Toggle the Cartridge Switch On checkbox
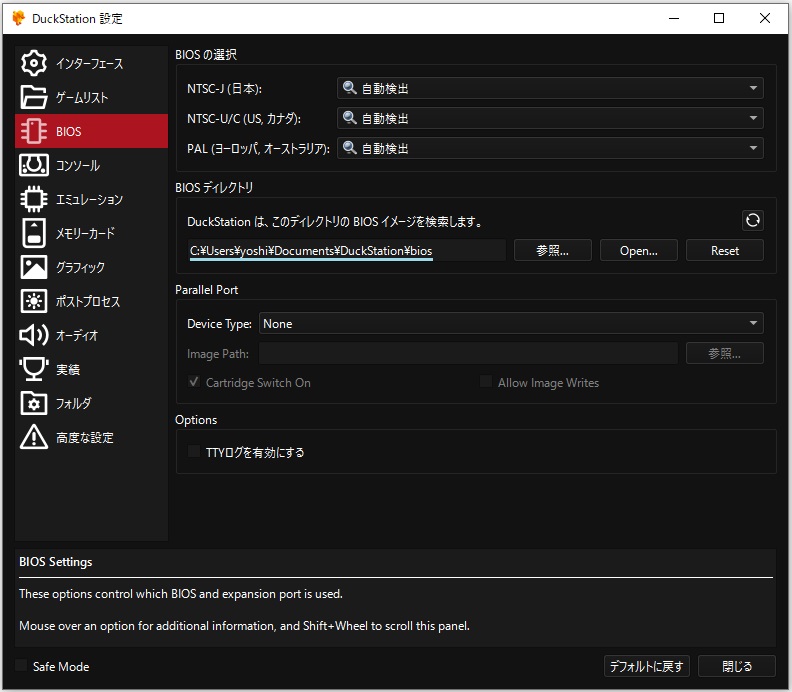The image size is (792, 692). [x=193, y=382]
